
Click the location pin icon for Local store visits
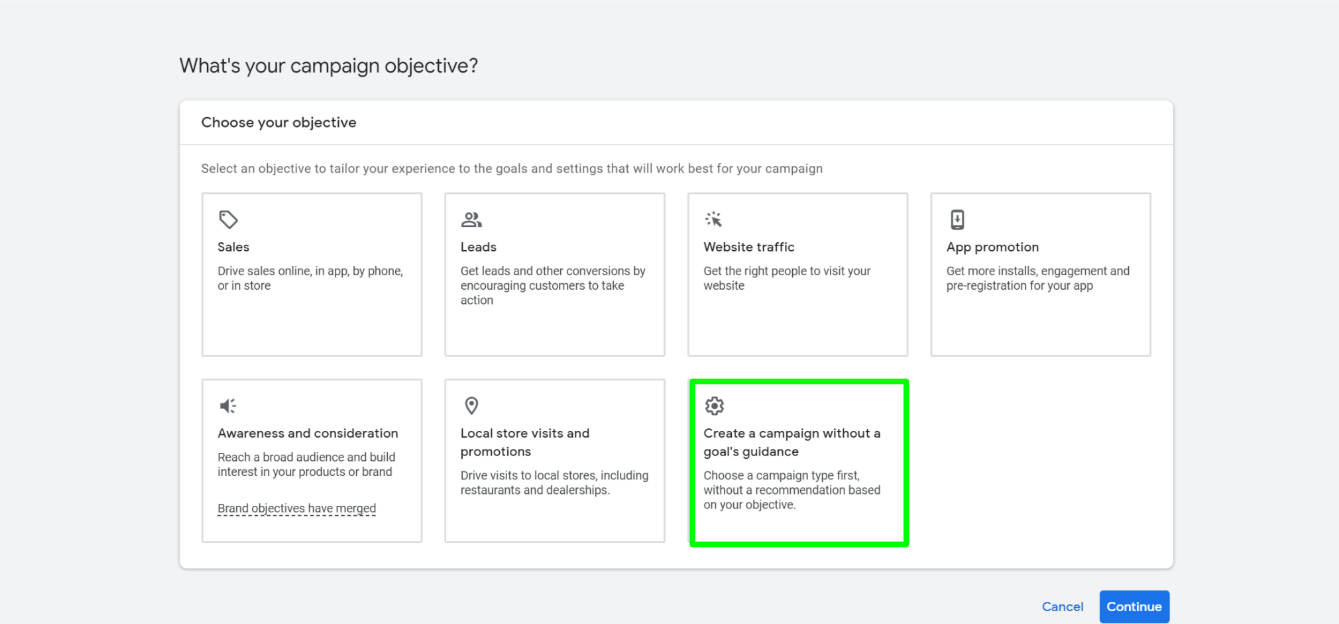point(471,406)
